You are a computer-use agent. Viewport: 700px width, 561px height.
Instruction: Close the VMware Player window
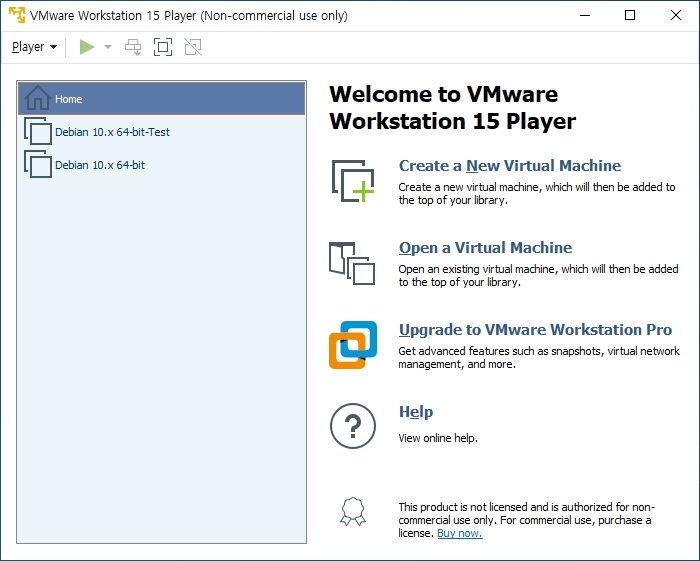pyautogui.click(x=676, y=15)
